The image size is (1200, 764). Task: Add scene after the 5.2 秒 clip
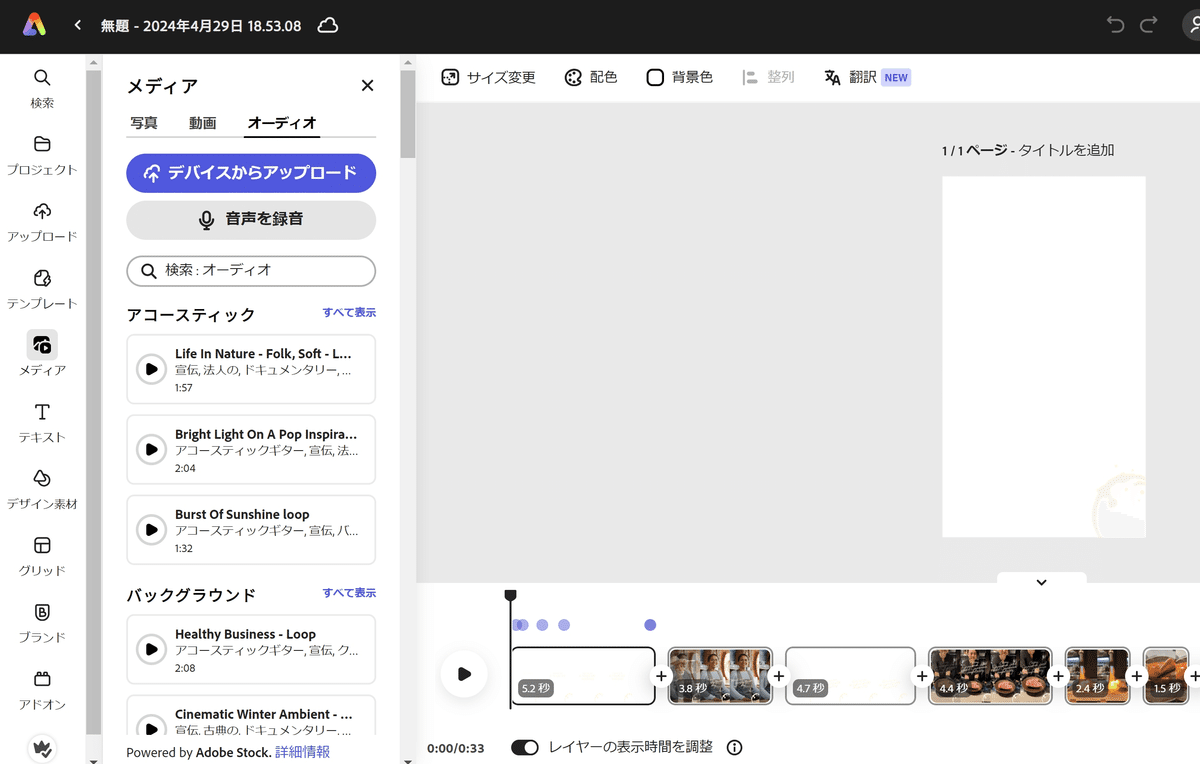pos(661,676)
